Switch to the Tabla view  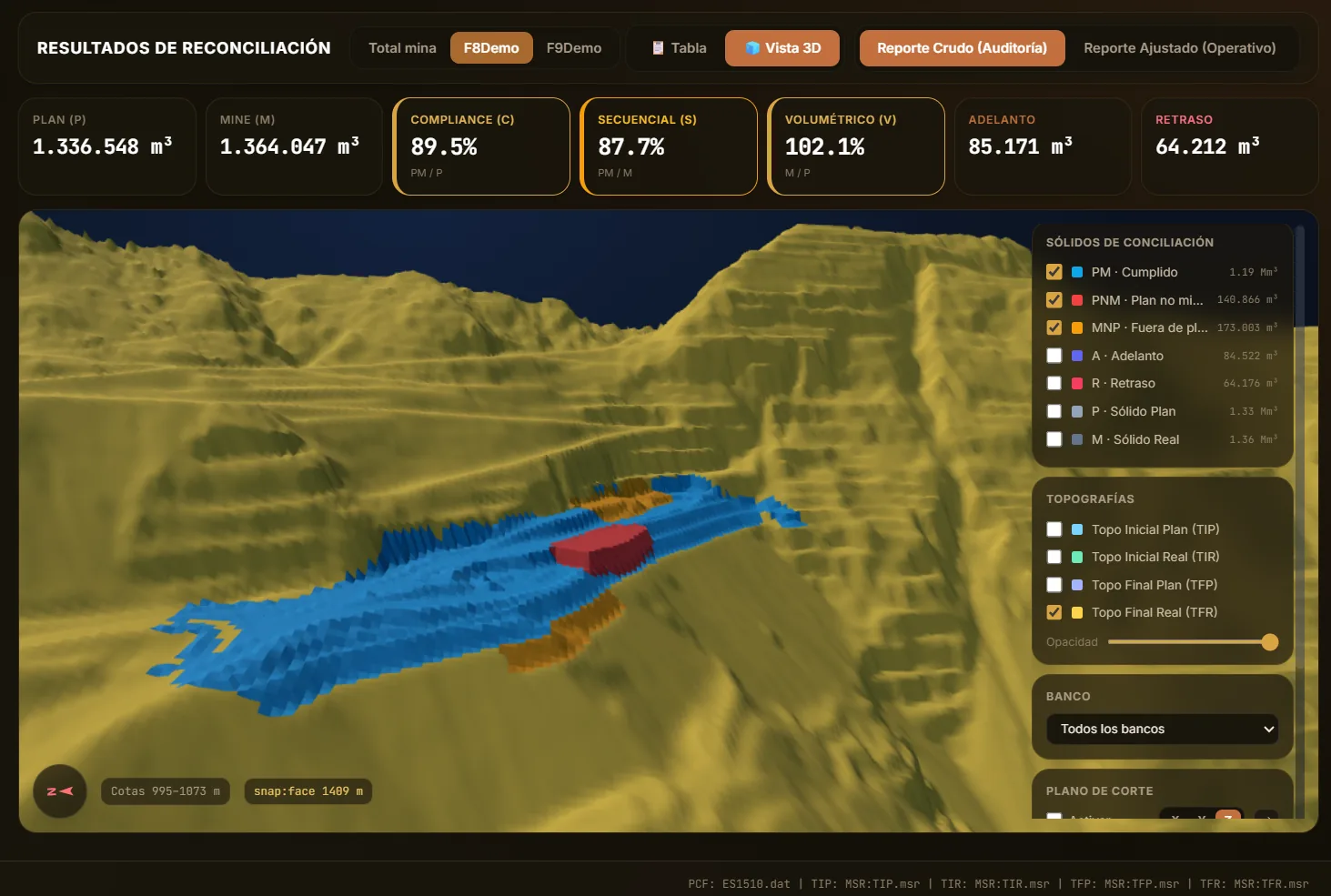pos(679,48)
